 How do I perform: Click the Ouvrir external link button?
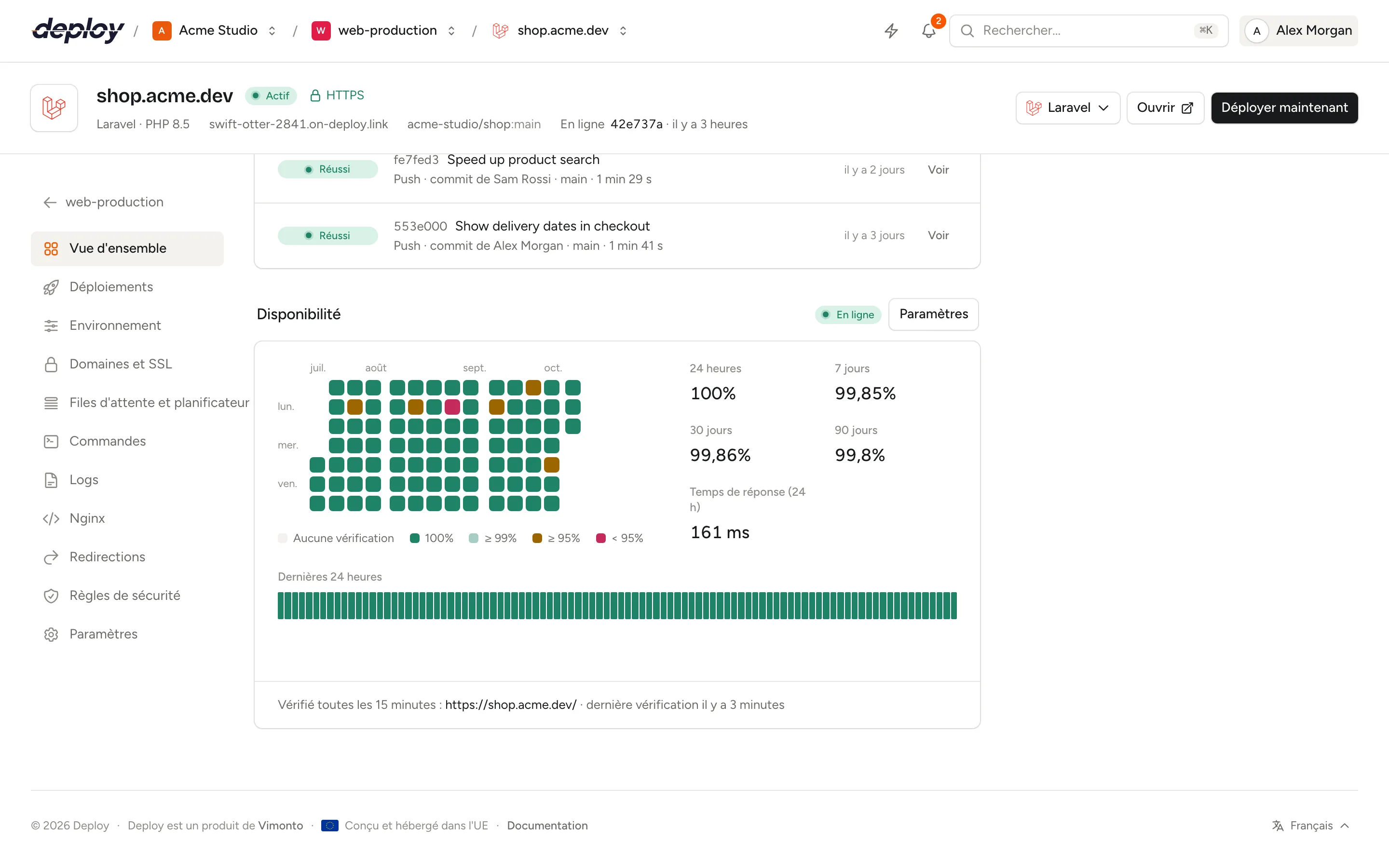(x=1165, y=108)
